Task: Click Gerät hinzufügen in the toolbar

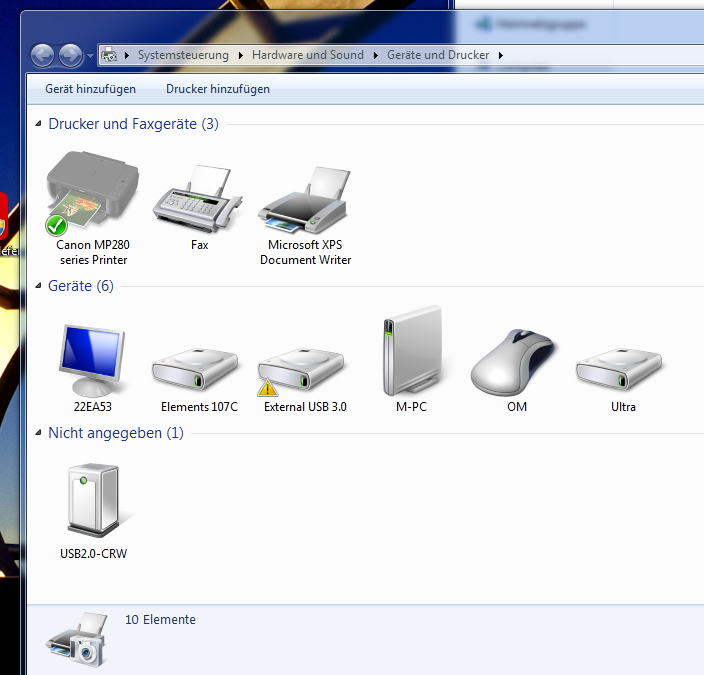Action: [90, 89]
